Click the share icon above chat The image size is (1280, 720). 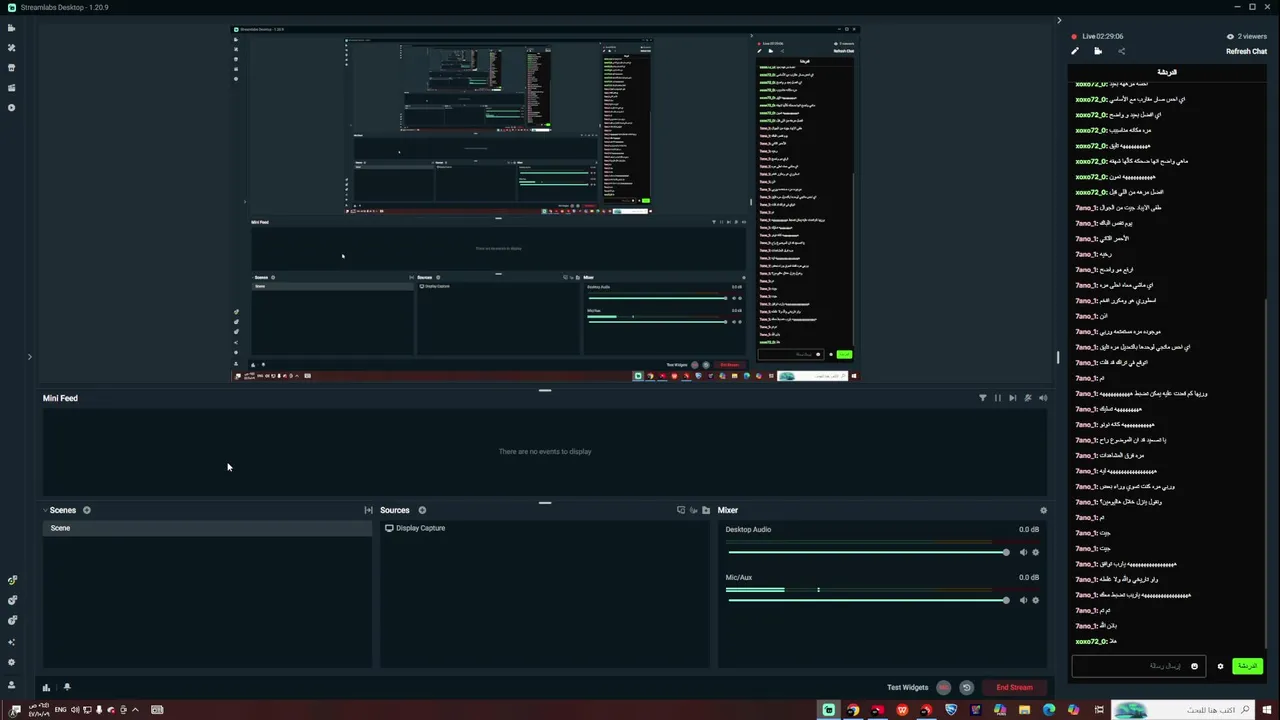(x=1121, y=51)
